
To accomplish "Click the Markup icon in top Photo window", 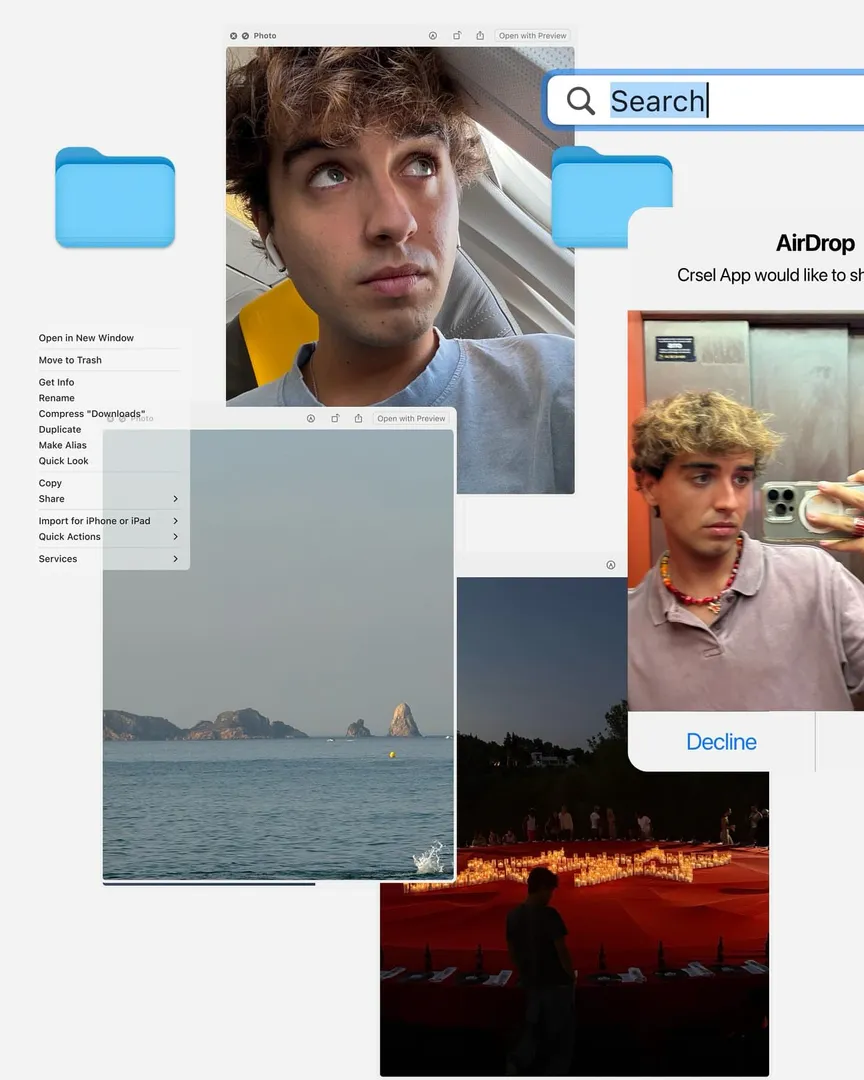I will 433,36.
